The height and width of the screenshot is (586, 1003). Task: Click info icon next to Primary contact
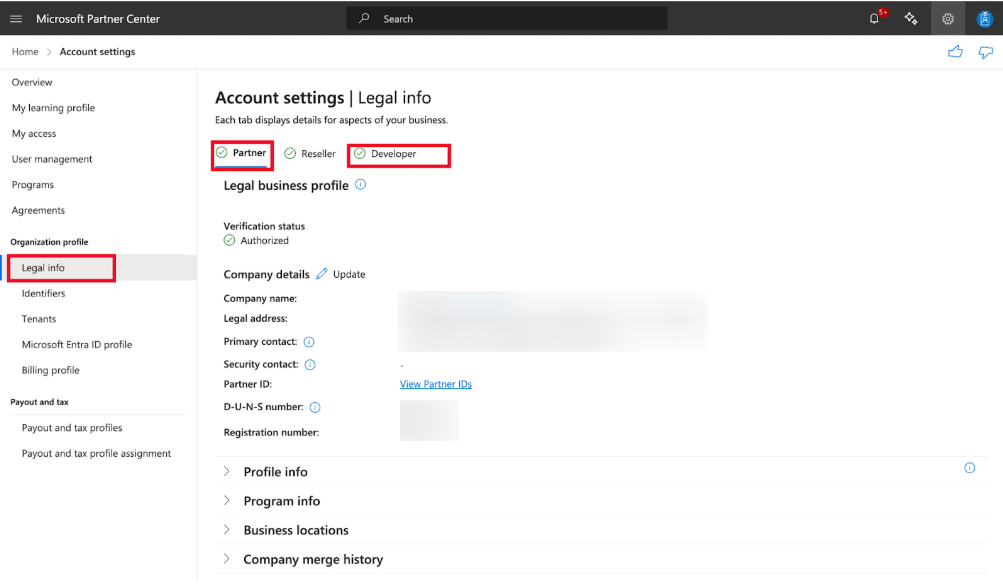click(309, 342)
